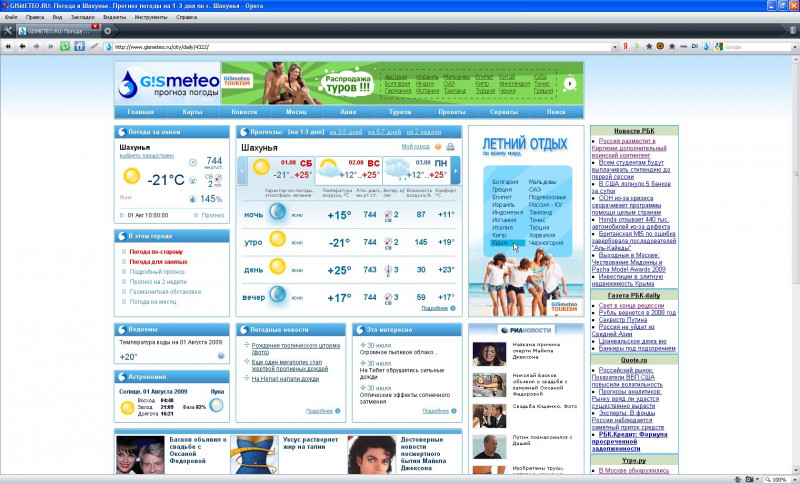Open a new tab with plus button

[108, 31]
